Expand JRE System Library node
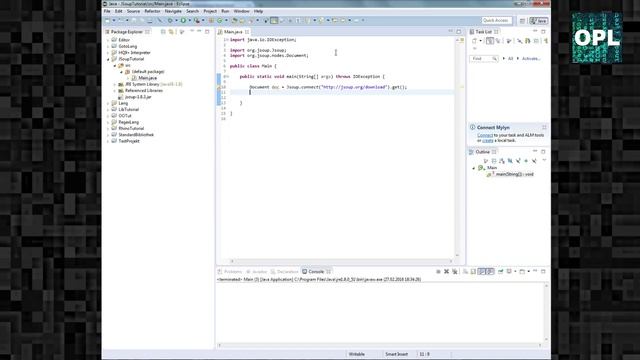This screenshot has width=640, height=360. 115,84
